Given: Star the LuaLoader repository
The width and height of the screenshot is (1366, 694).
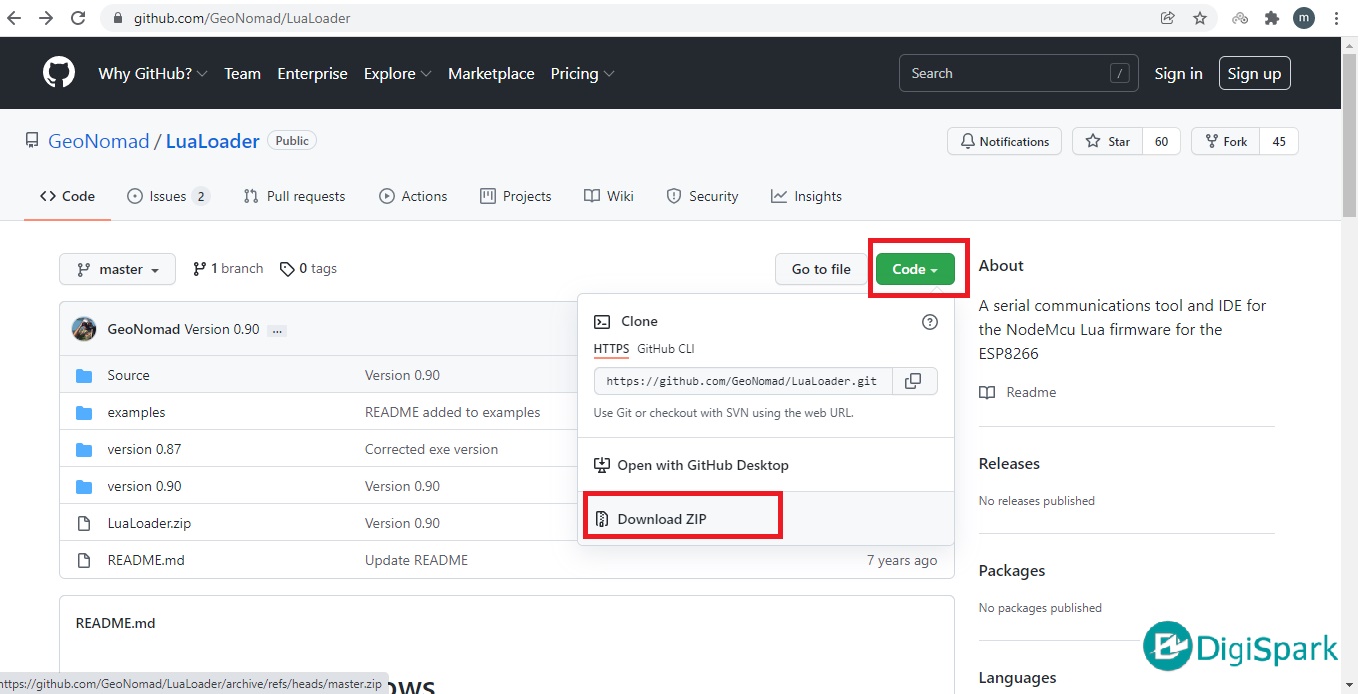Looking at the screenshot, I should coord(1108,141).
